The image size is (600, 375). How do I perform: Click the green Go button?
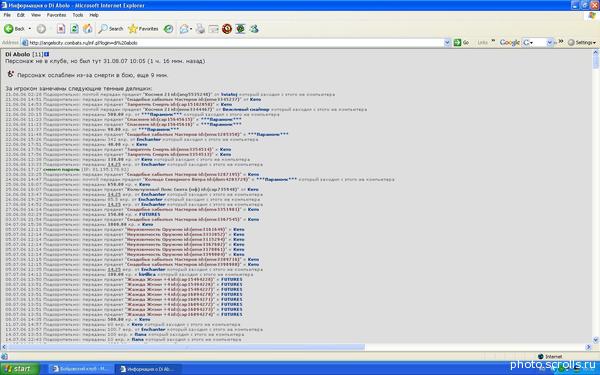coord(461,42)
